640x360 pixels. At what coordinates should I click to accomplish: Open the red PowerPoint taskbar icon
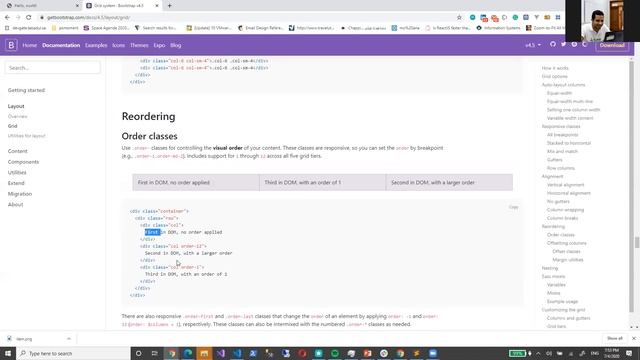[367, 353]
